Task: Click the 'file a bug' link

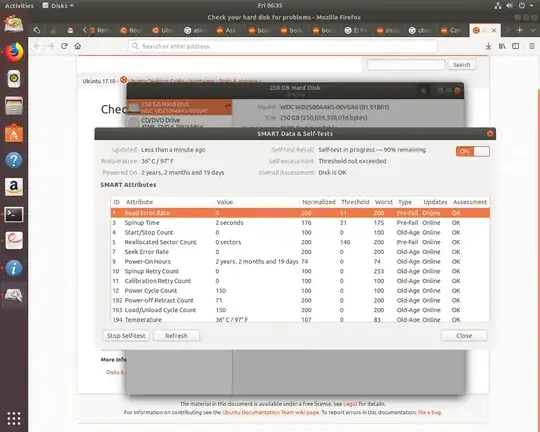Action: tap(429, 412)
